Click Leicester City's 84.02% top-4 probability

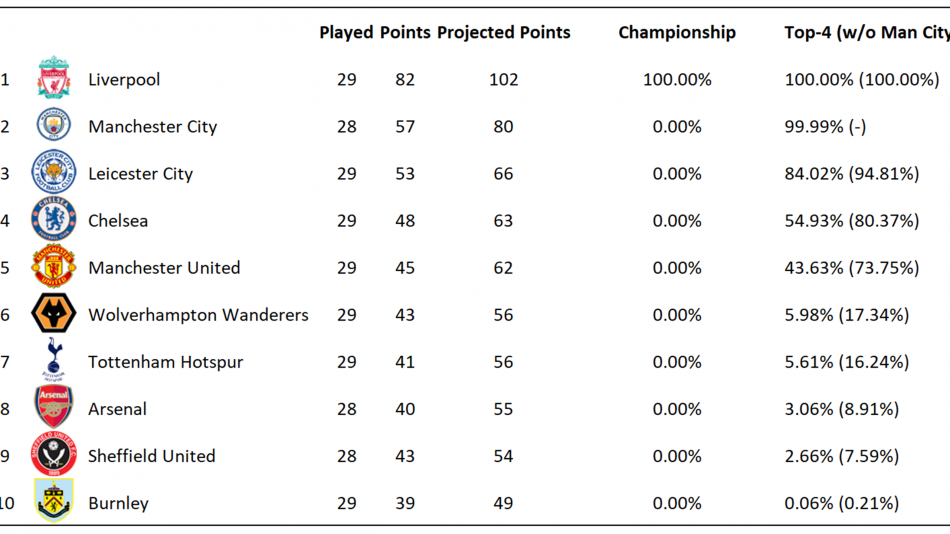tap(814, 174)
